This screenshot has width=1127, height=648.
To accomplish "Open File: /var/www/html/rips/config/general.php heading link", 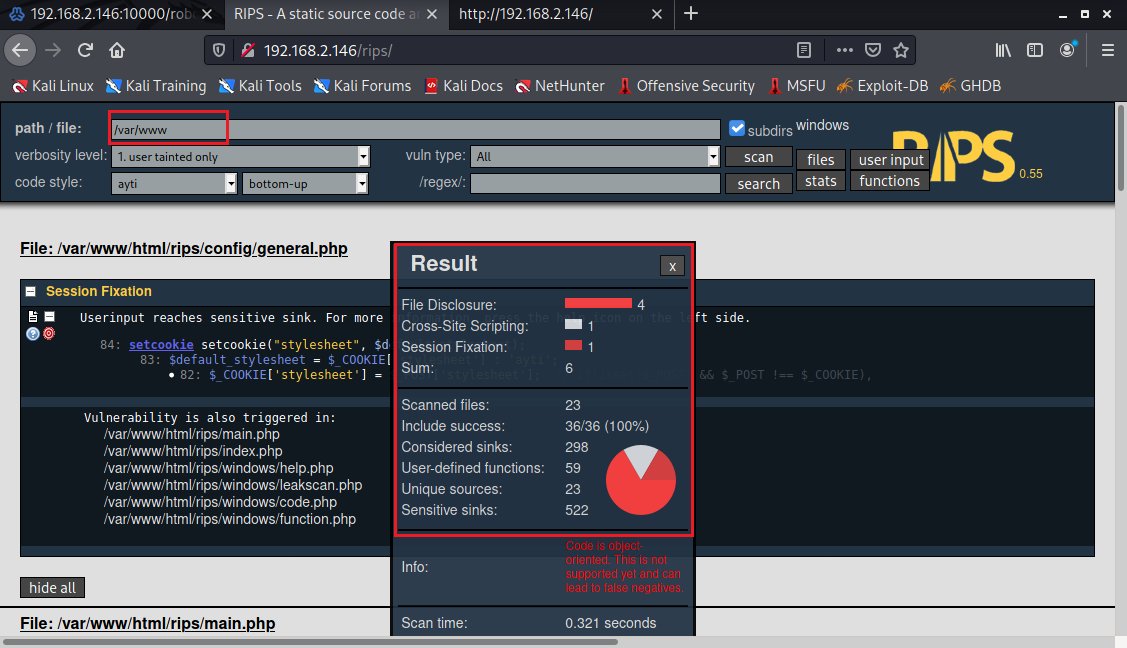I will [x=184, y=249].
